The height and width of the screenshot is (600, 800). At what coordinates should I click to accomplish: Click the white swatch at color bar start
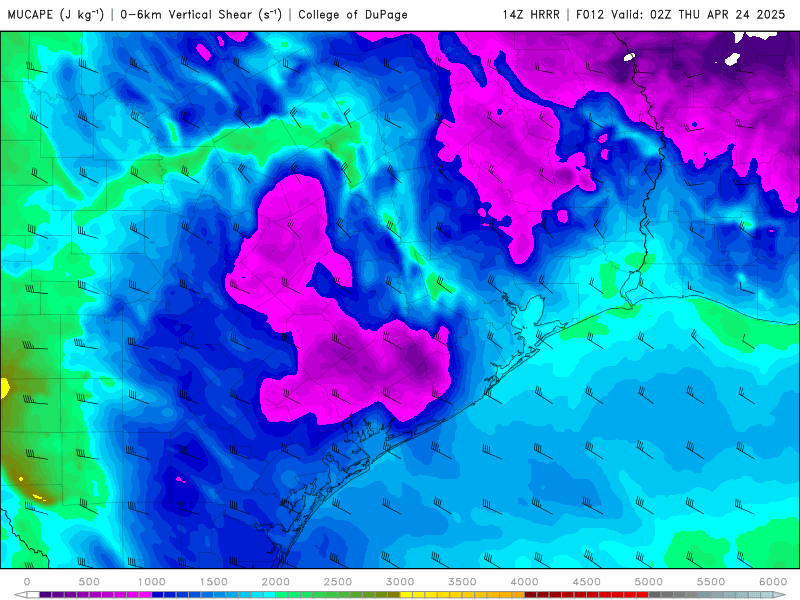(33, 595)
